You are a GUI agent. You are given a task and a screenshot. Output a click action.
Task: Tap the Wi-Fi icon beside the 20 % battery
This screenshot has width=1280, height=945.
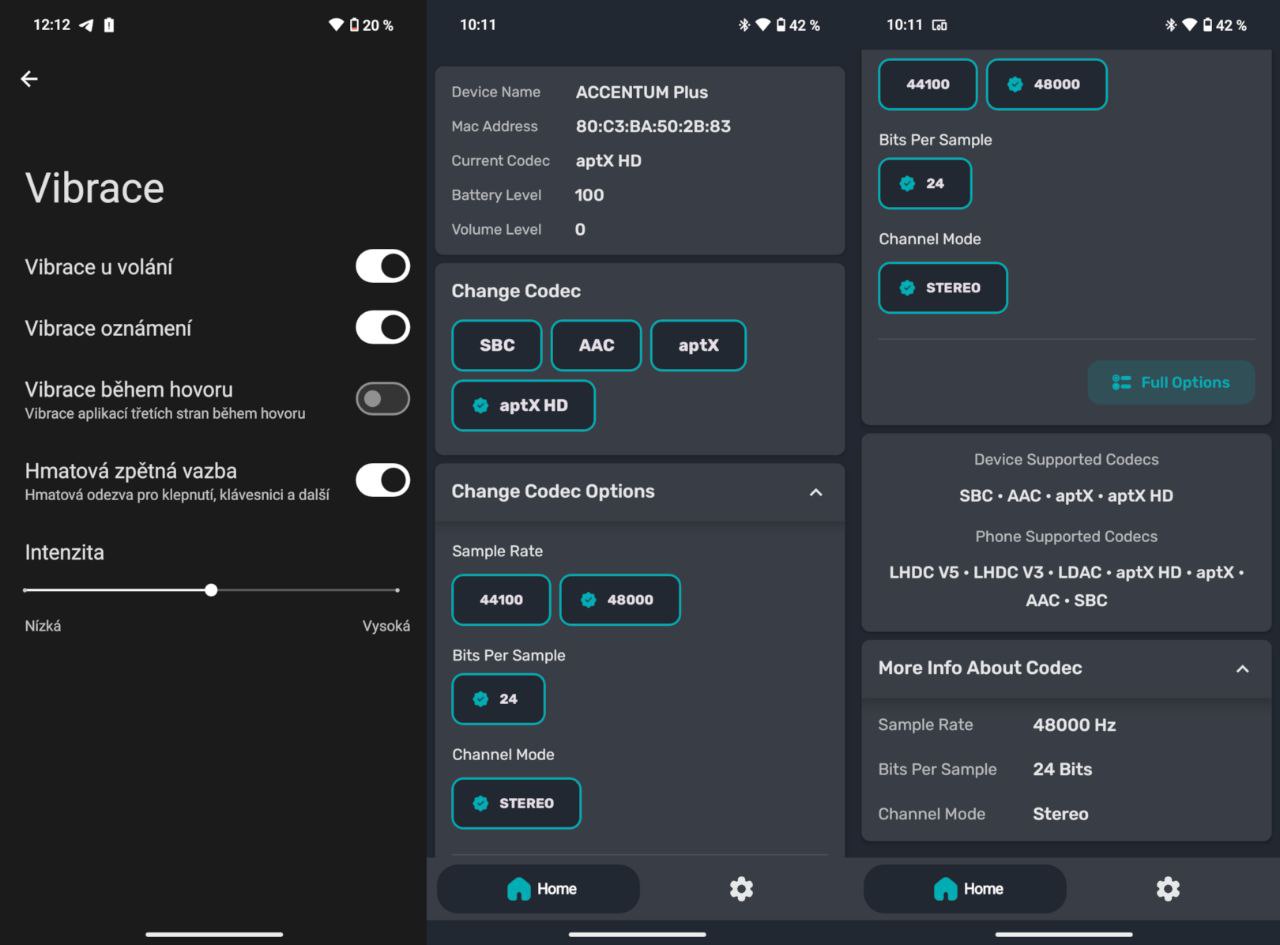336,25
